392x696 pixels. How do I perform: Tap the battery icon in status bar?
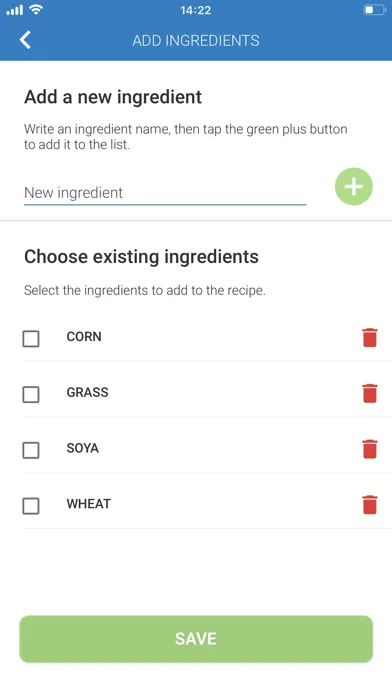coord(375,10)
